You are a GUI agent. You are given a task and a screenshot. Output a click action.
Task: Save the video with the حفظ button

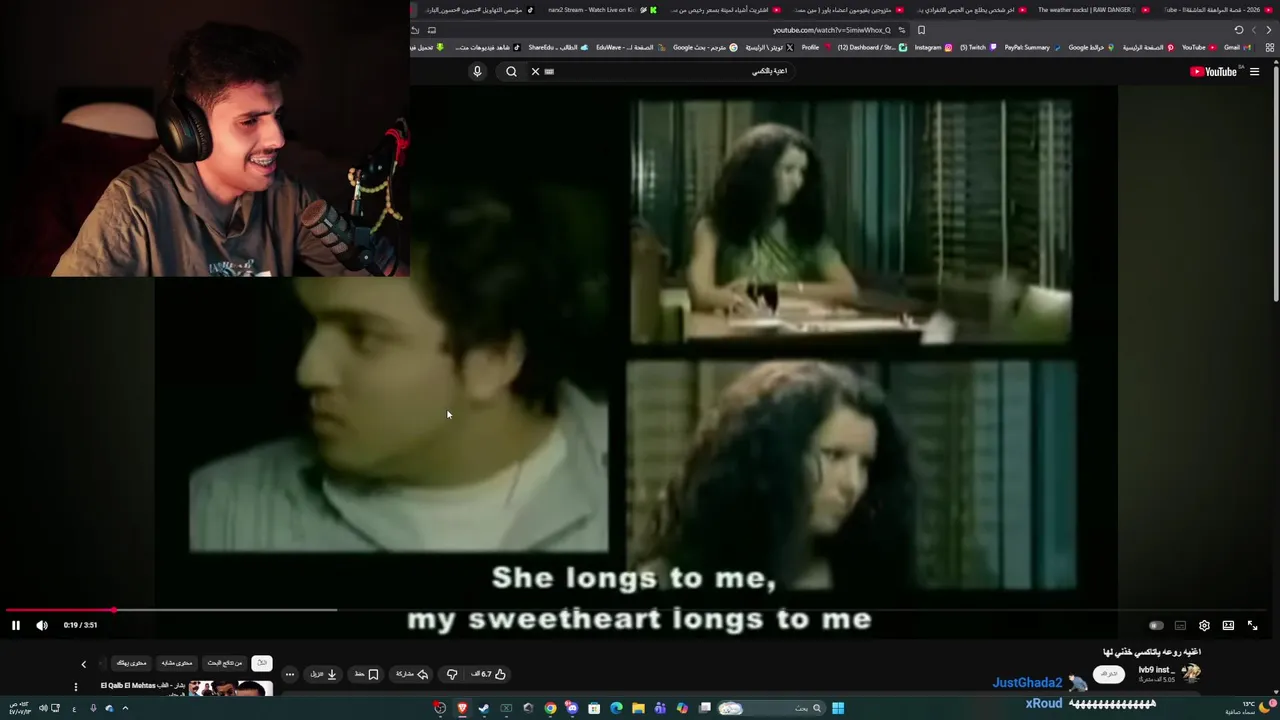click(366, 674)
